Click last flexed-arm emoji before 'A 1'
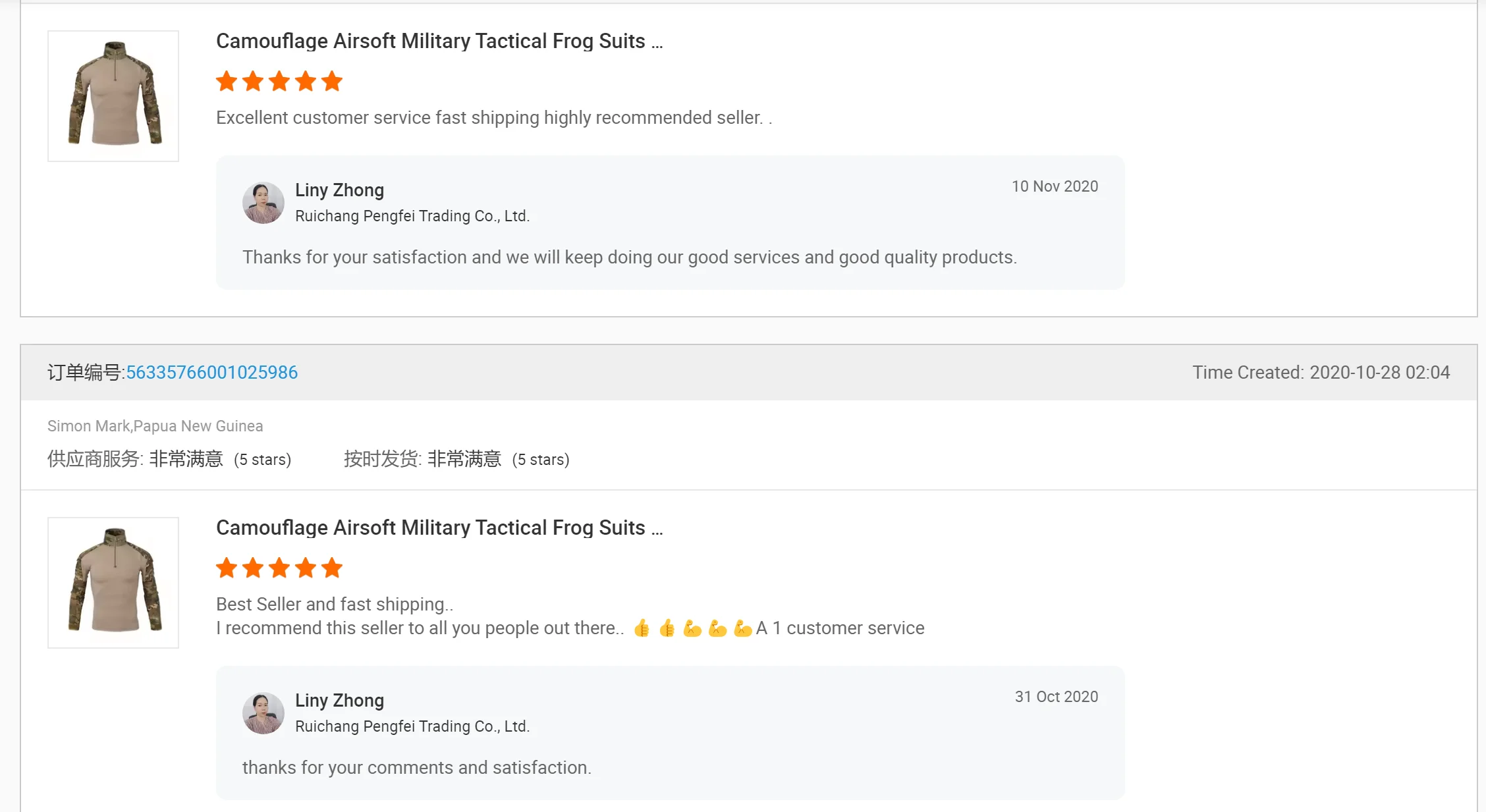This screenshot has width=1486, height=812. pyautogui.click(x=742, y=628)
